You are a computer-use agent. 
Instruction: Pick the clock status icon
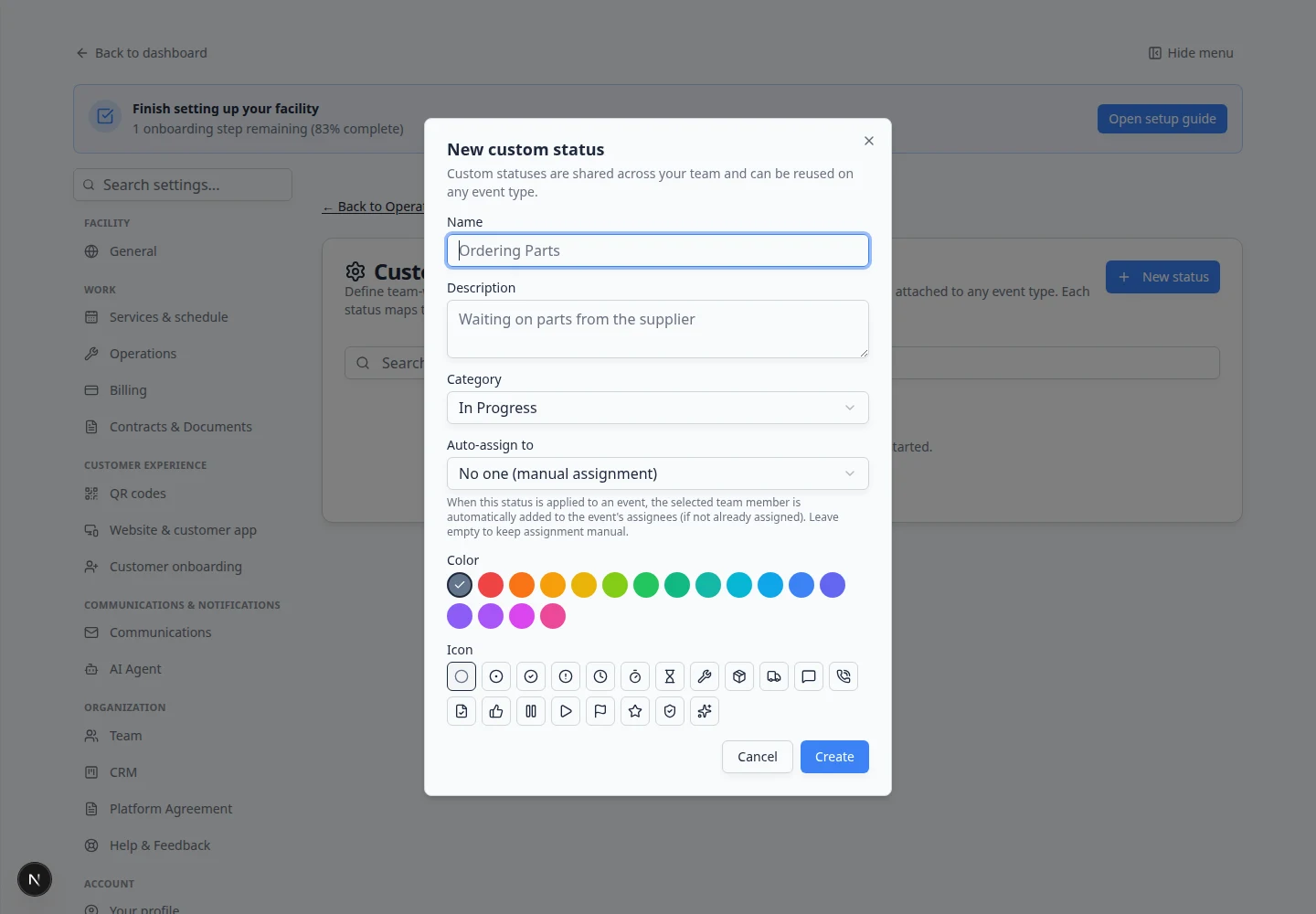click(600, 676)
